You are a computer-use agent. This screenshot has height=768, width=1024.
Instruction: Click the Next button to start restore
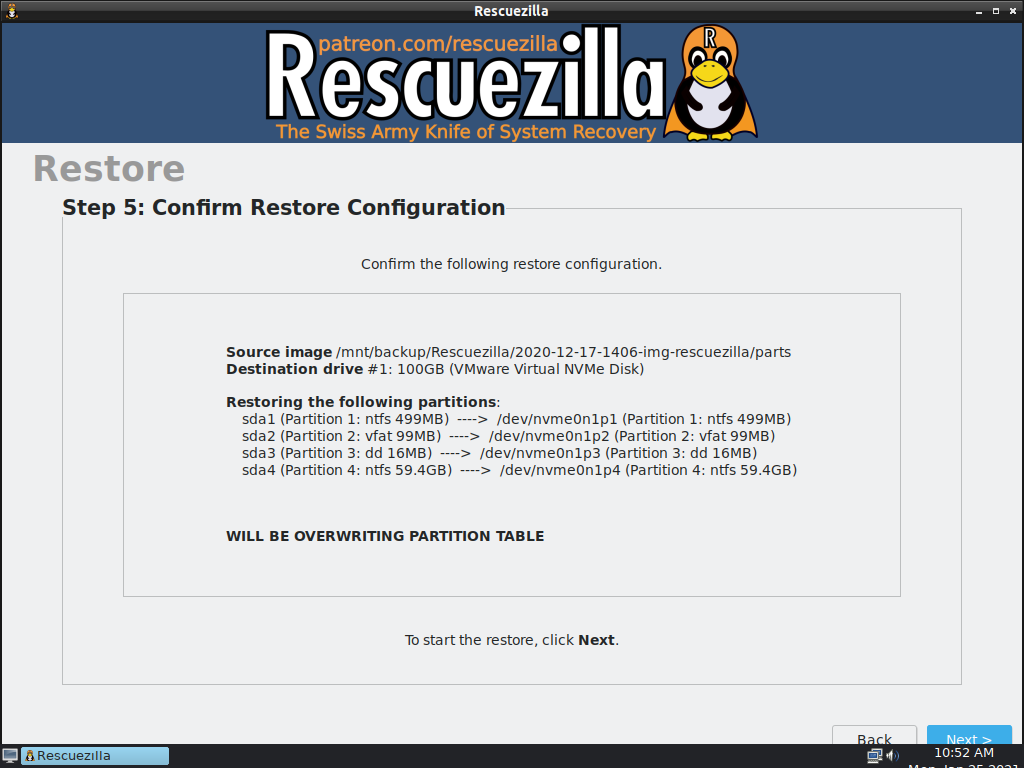coord(969,735)
